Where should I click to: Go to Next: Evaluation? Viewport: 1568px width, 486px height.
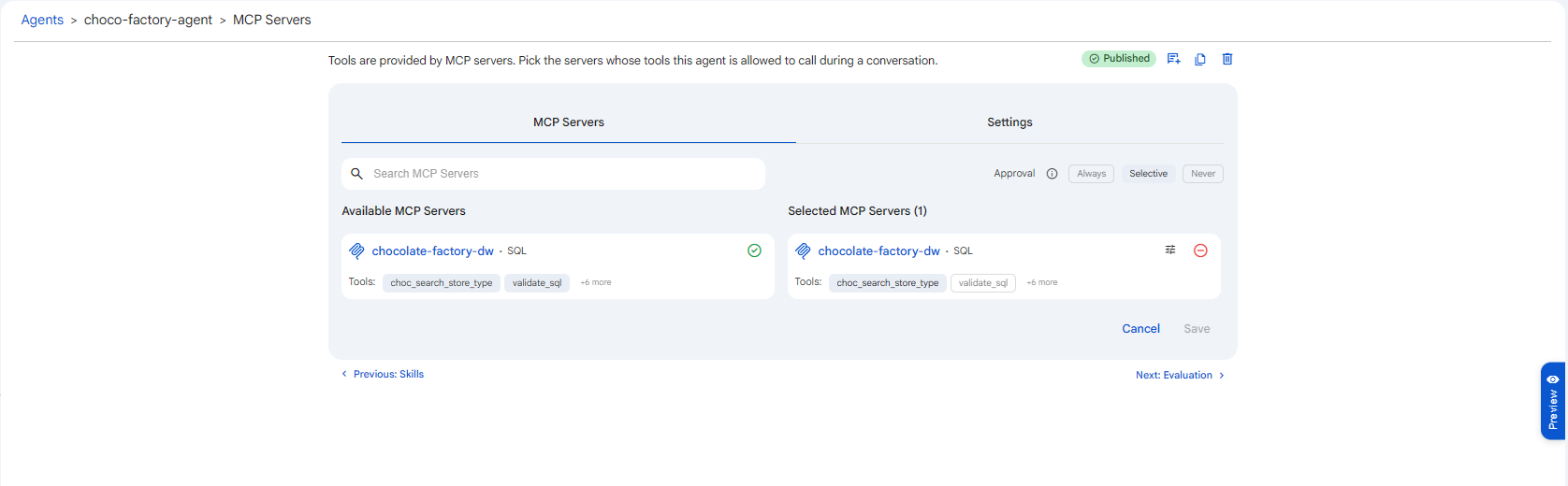(1180, 375)
